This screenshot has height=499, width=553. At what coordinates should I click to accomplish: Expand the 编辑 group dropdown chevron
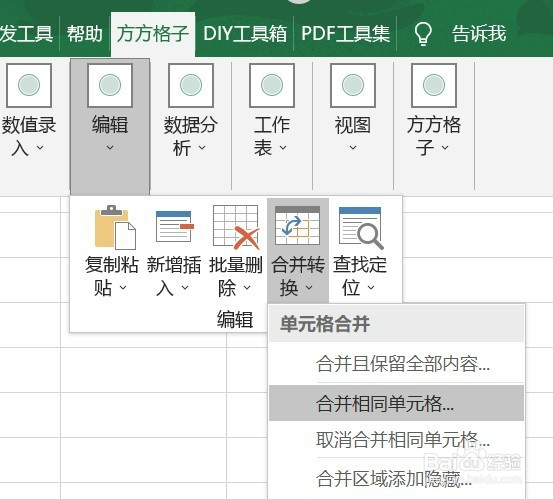[x=110, y=147]
